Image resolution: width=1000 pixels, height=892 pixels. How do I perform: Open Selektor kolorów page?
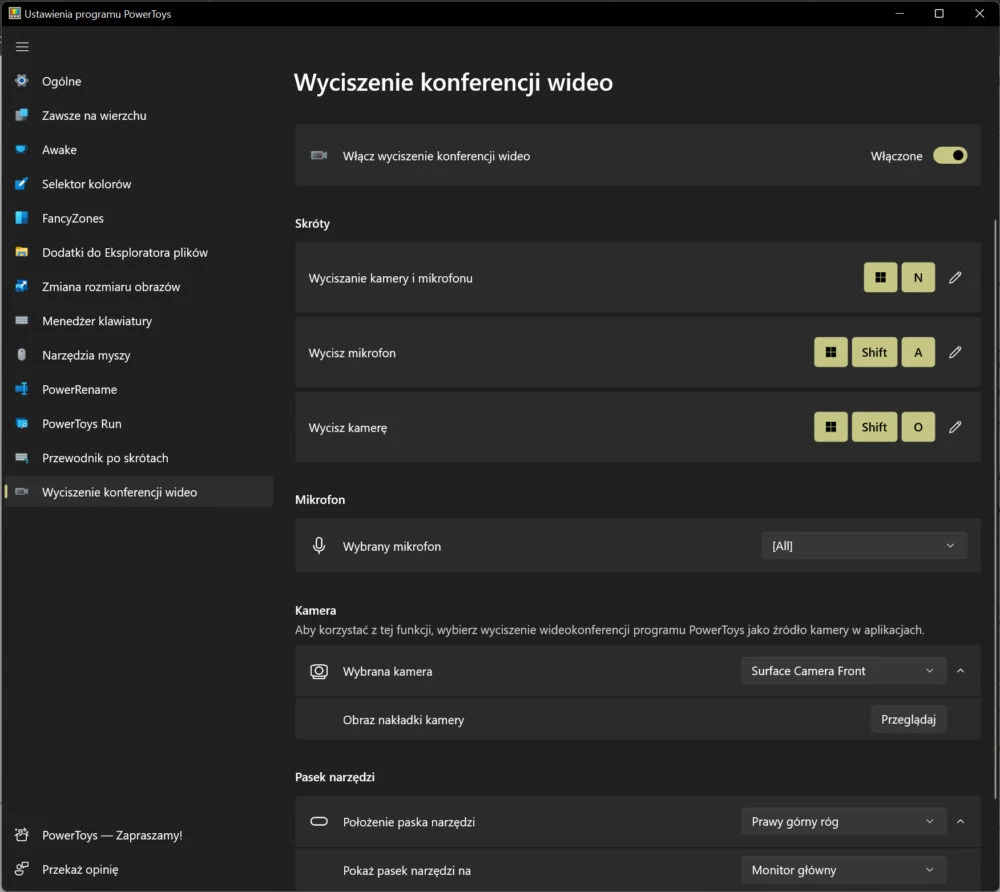[139, 184]
